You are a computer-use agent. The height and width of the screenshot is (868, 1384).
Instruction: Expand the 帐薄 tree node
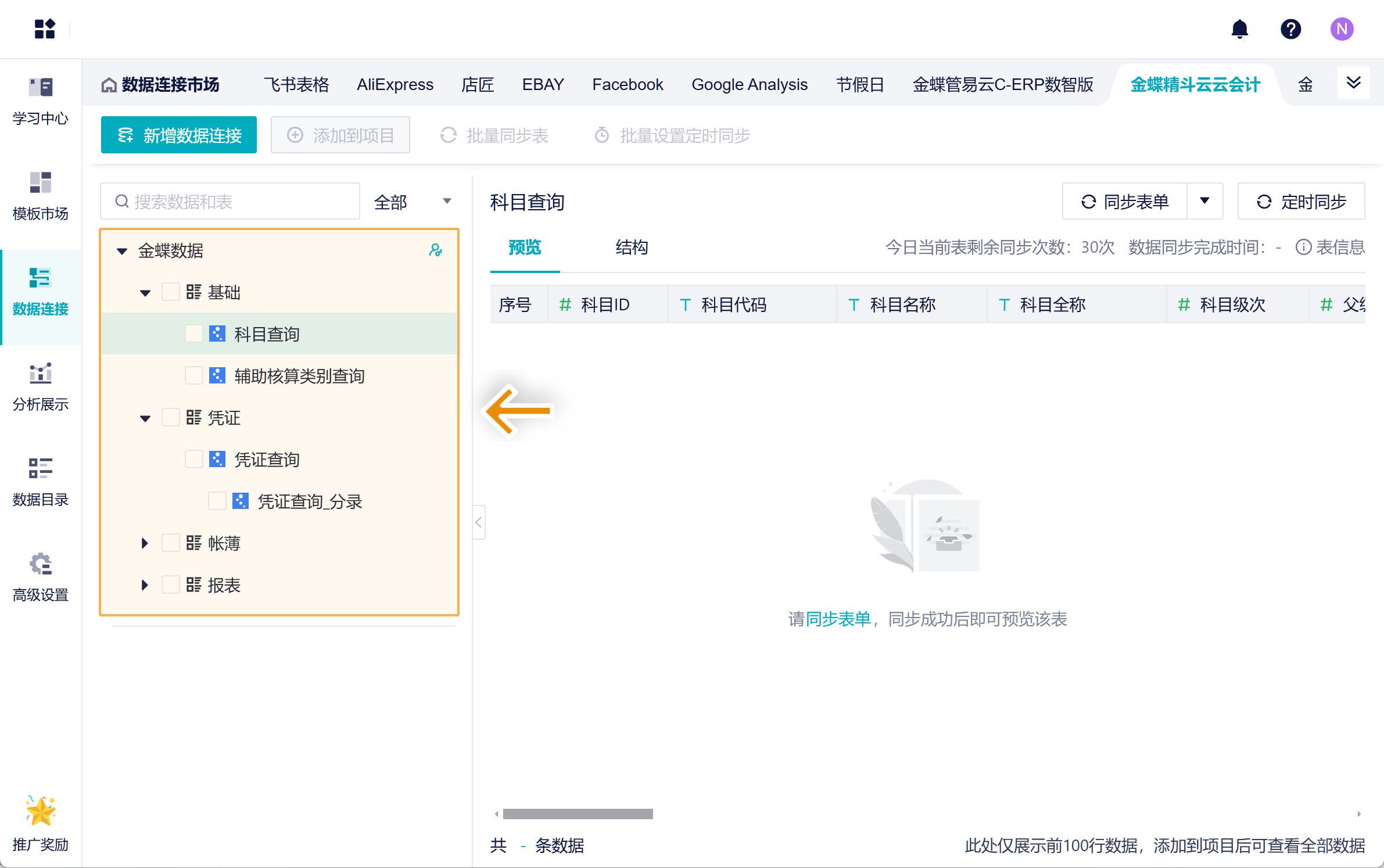coord(145,543)
